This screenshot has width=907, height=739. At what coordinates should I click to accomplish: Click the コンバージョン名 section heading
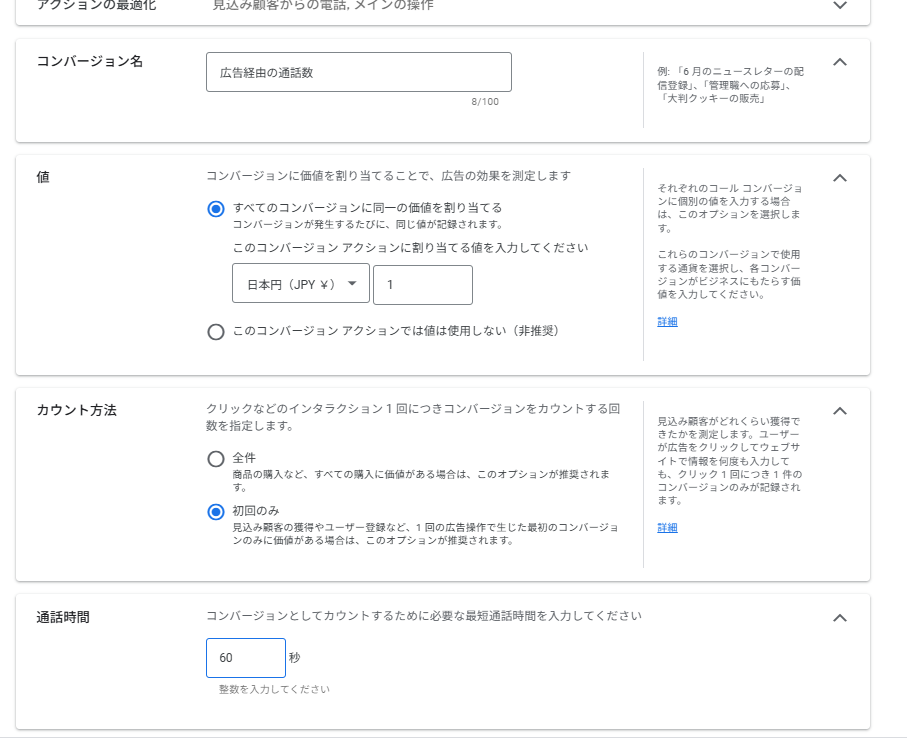pyautogui.click(x=90, y=61)
